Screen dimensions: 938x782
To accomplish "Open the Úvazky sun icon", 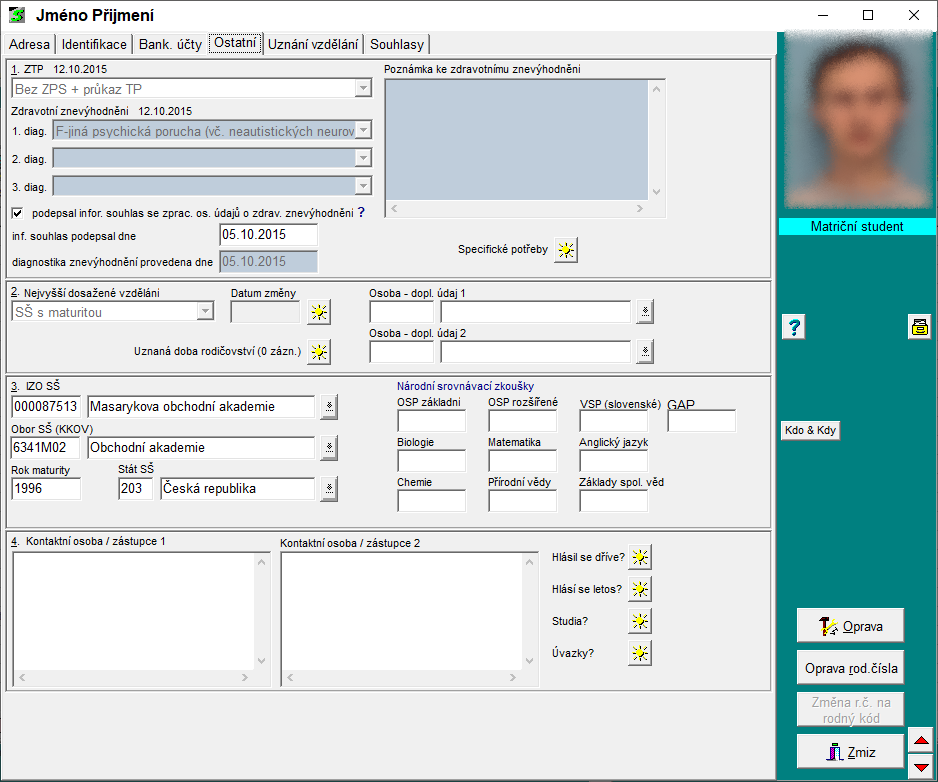I will click(640, 653).
